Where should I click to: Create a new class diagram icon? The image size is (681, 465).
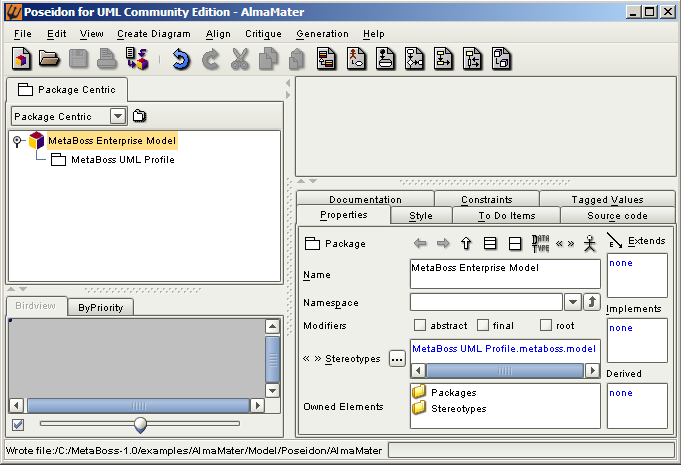click(327, 59)
